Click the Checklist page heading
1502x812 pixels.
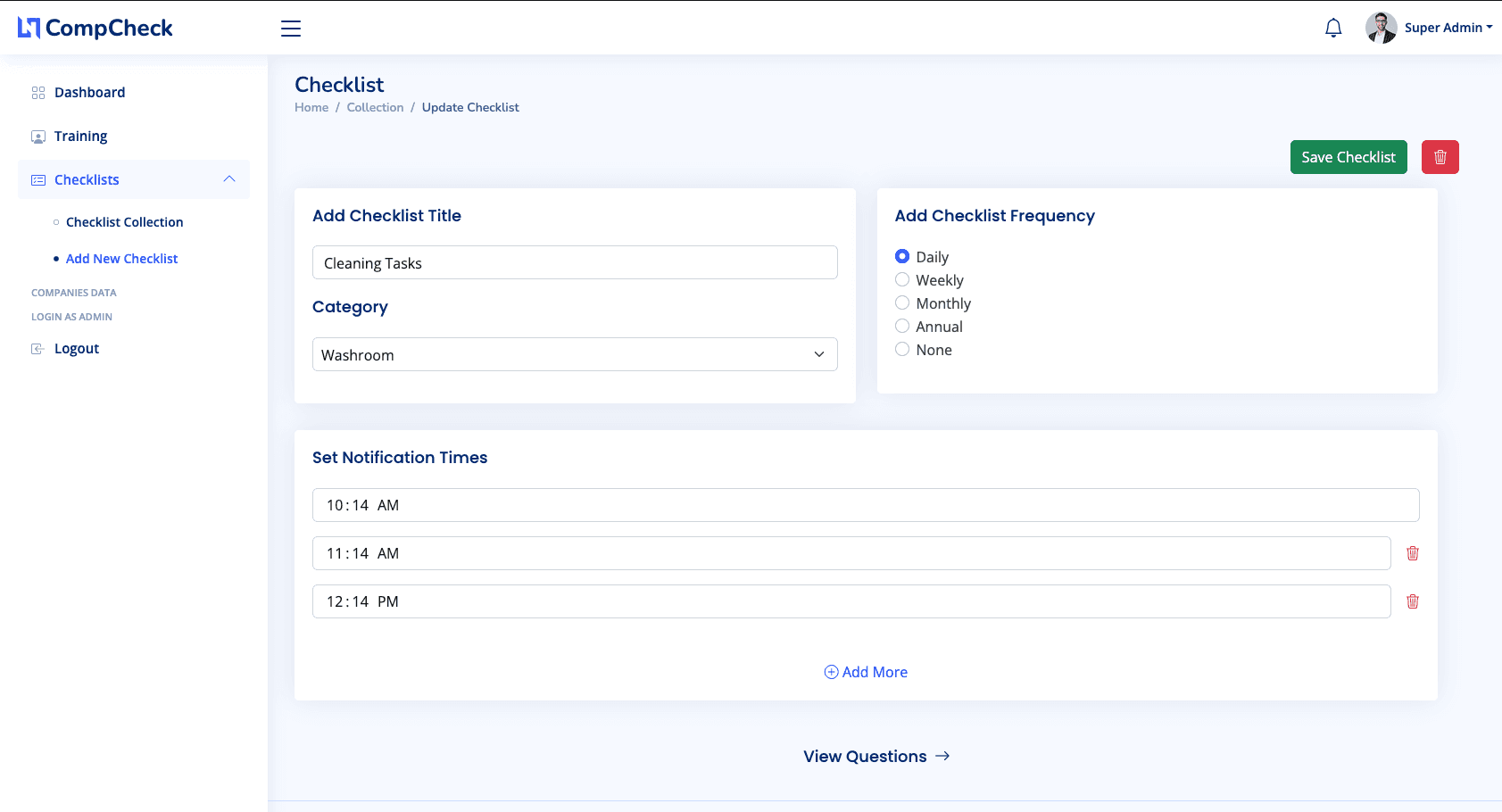(339, 85)
